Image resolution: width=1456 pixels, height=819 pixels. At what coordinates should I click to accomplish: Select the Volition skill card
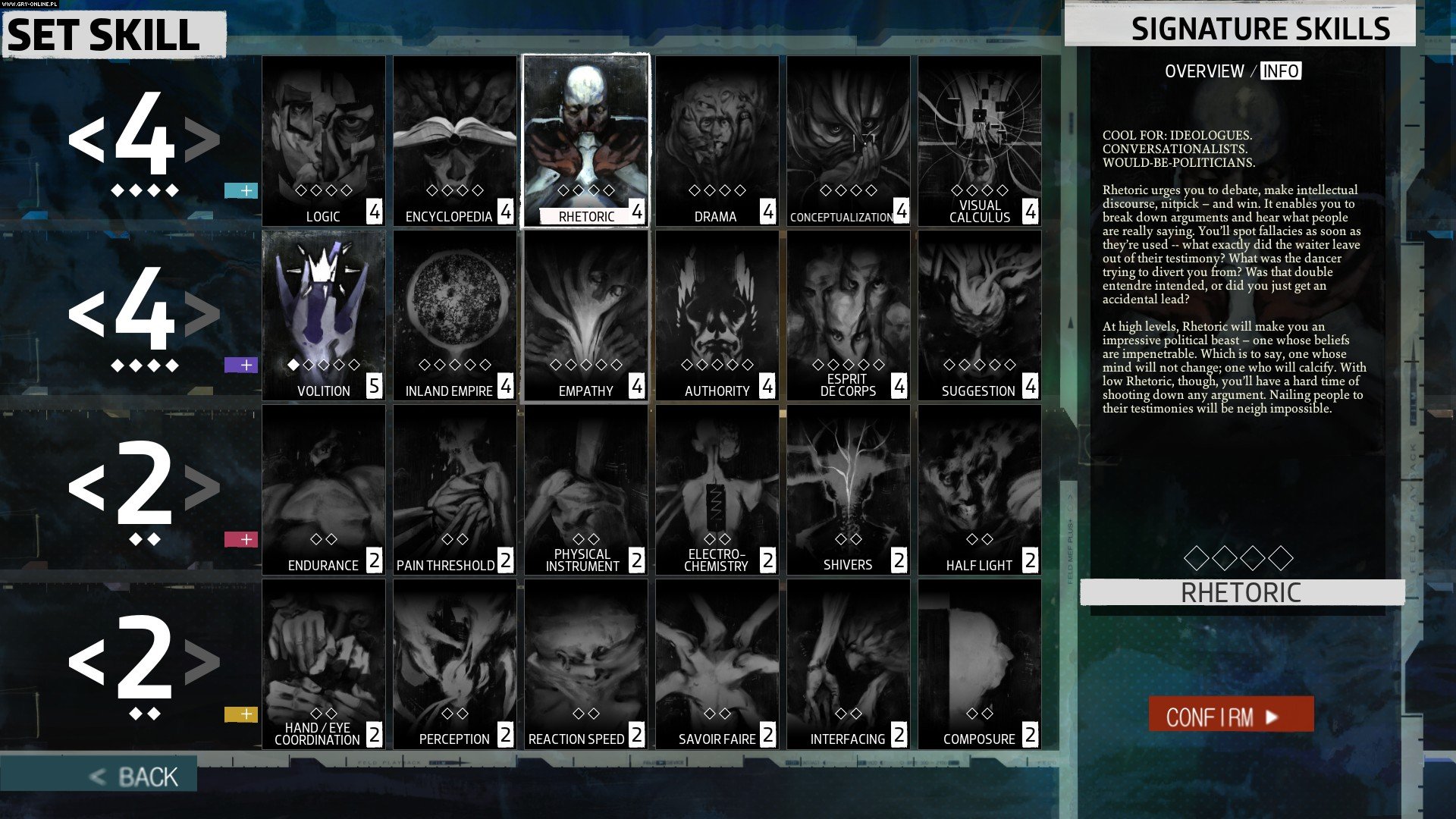coord(324,315)
